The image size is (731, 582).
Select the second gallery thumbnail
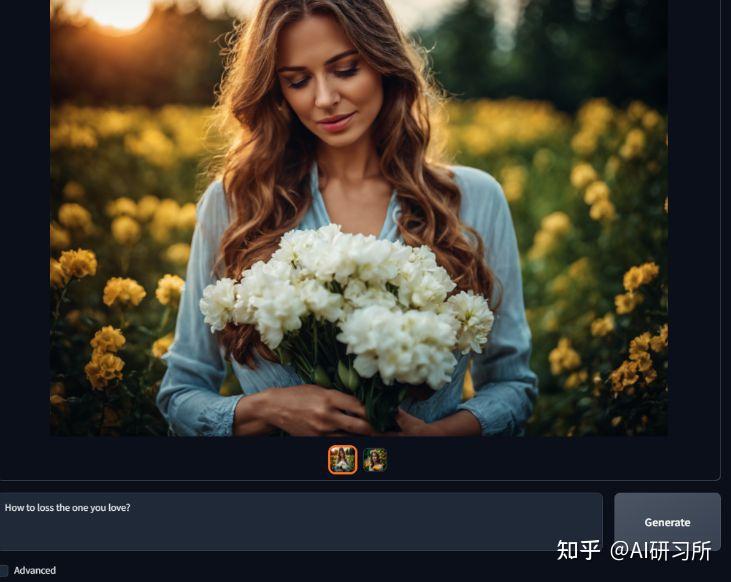375,459
